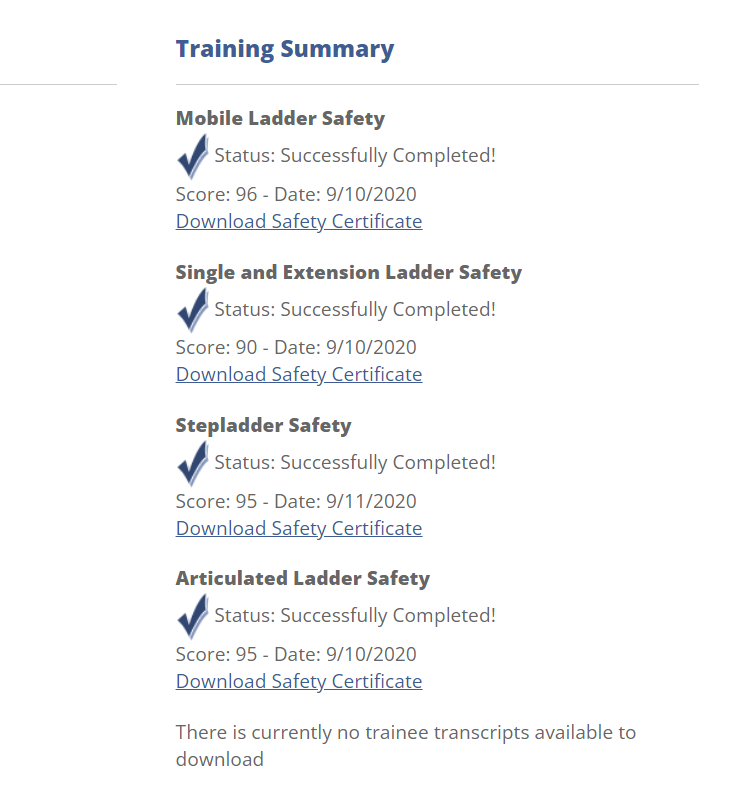Select the Mobile Ladder Safety course title

(x=280, y=118)
